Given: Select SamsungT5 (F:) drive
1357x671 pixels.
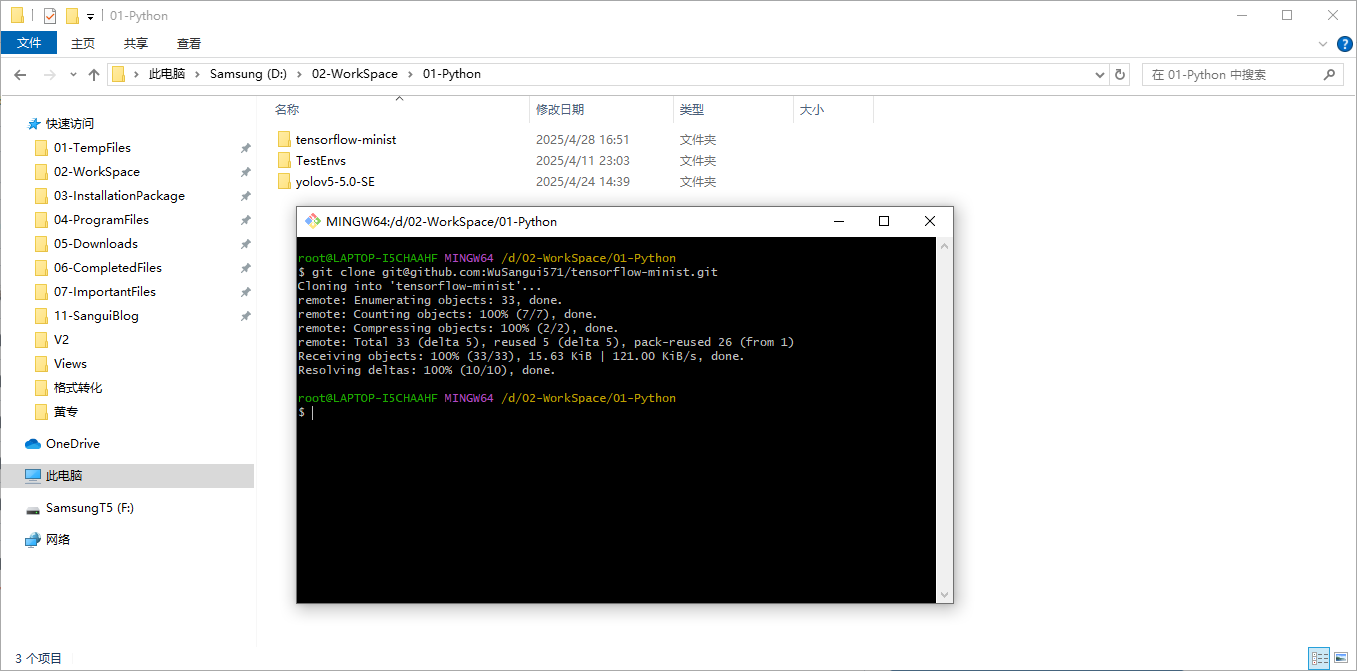Looking at the screenshot, I should pyautogui.click(x=90, y=508).
